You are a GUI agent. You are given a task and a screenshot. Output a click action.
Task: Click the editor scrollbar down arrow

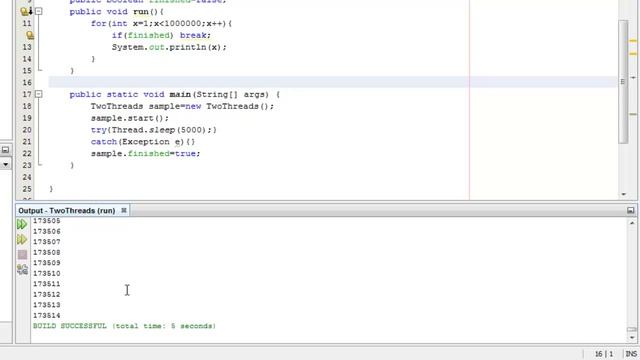click(x=623, y=194)
